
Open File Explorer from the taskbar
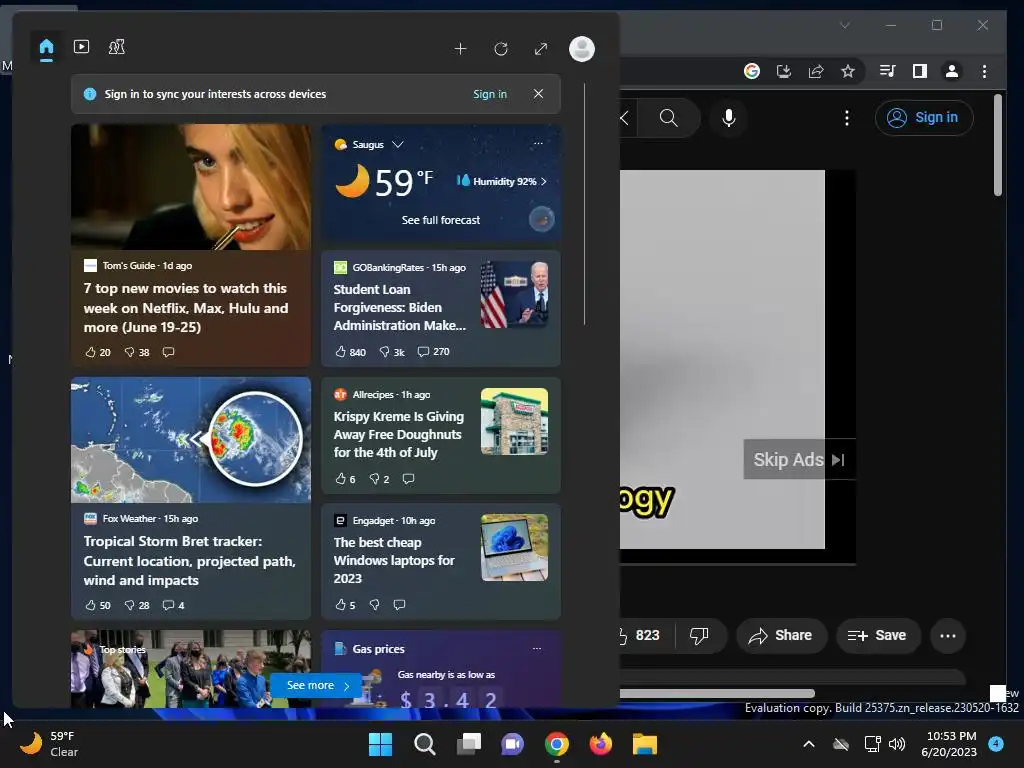(x=645, y=744)
